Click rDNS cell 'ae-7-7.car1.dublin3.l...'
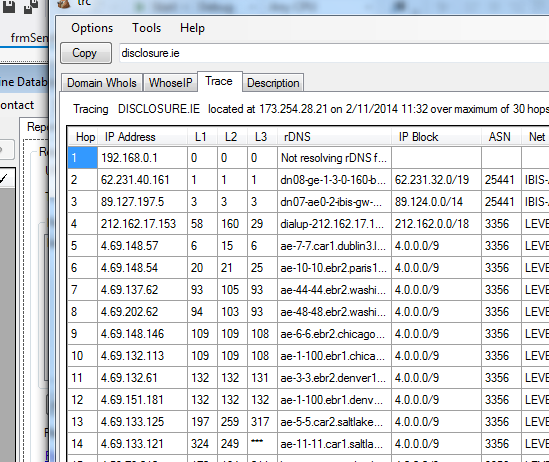 coord(334,246)
